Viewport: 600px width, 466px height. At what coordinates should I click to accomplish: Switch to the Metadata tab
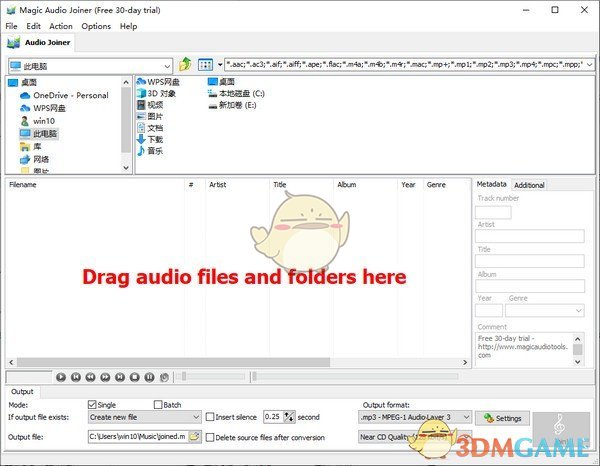(492, 184)
